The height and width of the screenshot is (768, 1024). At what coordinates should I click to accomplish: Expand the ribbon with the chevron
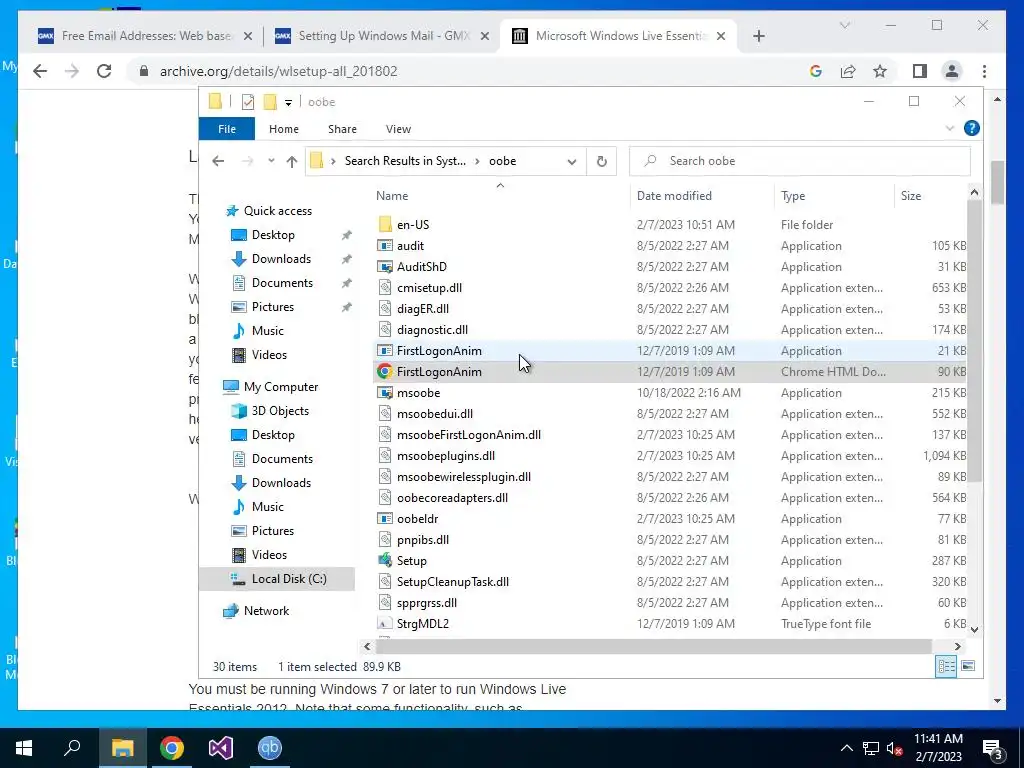(950, 129)
